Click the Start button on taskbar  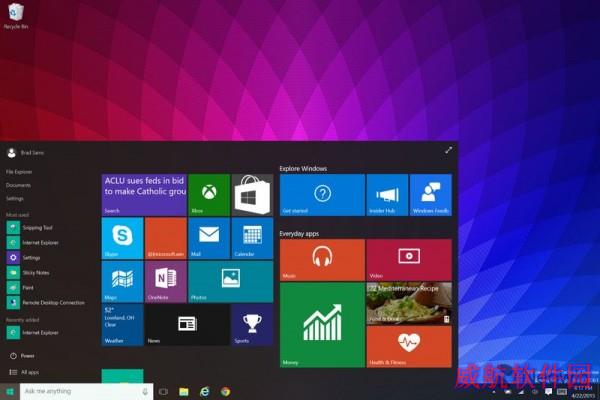[10, 392]
